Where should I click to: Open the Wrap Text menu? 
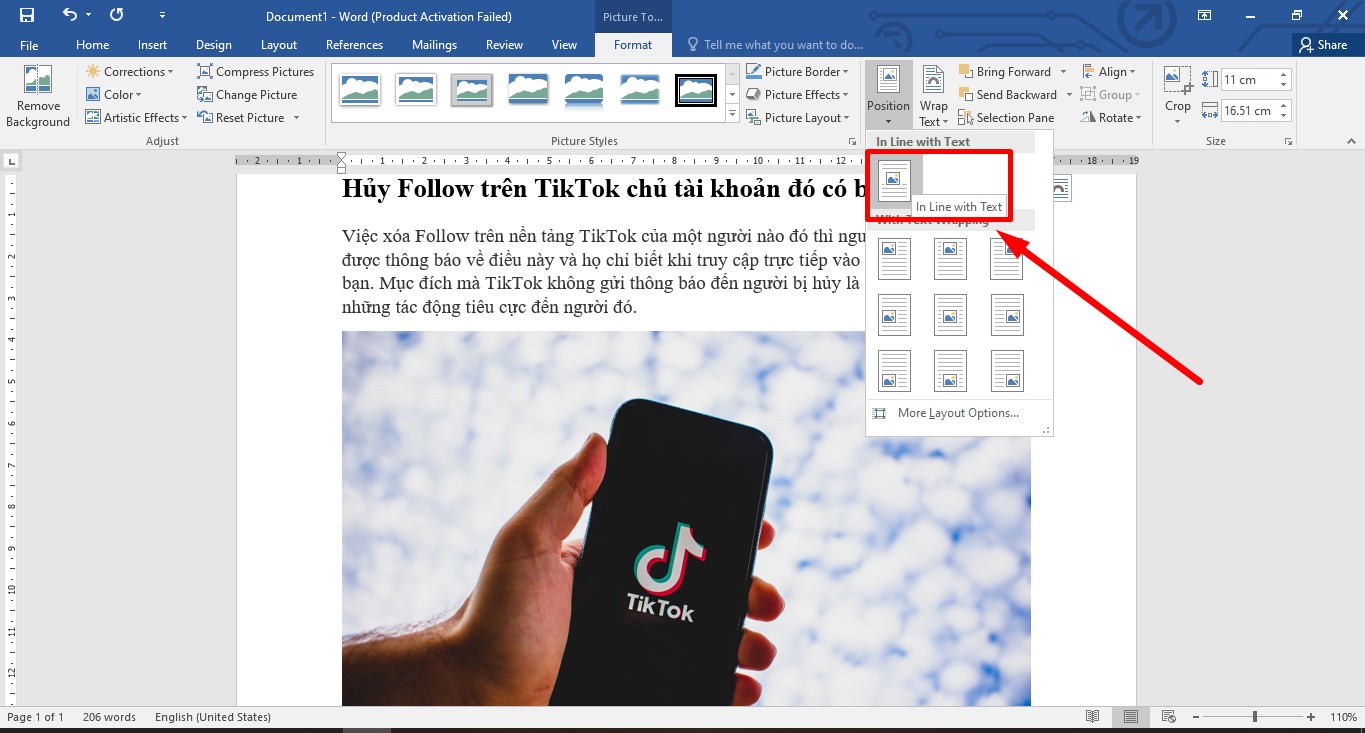[x=933, y=95]
